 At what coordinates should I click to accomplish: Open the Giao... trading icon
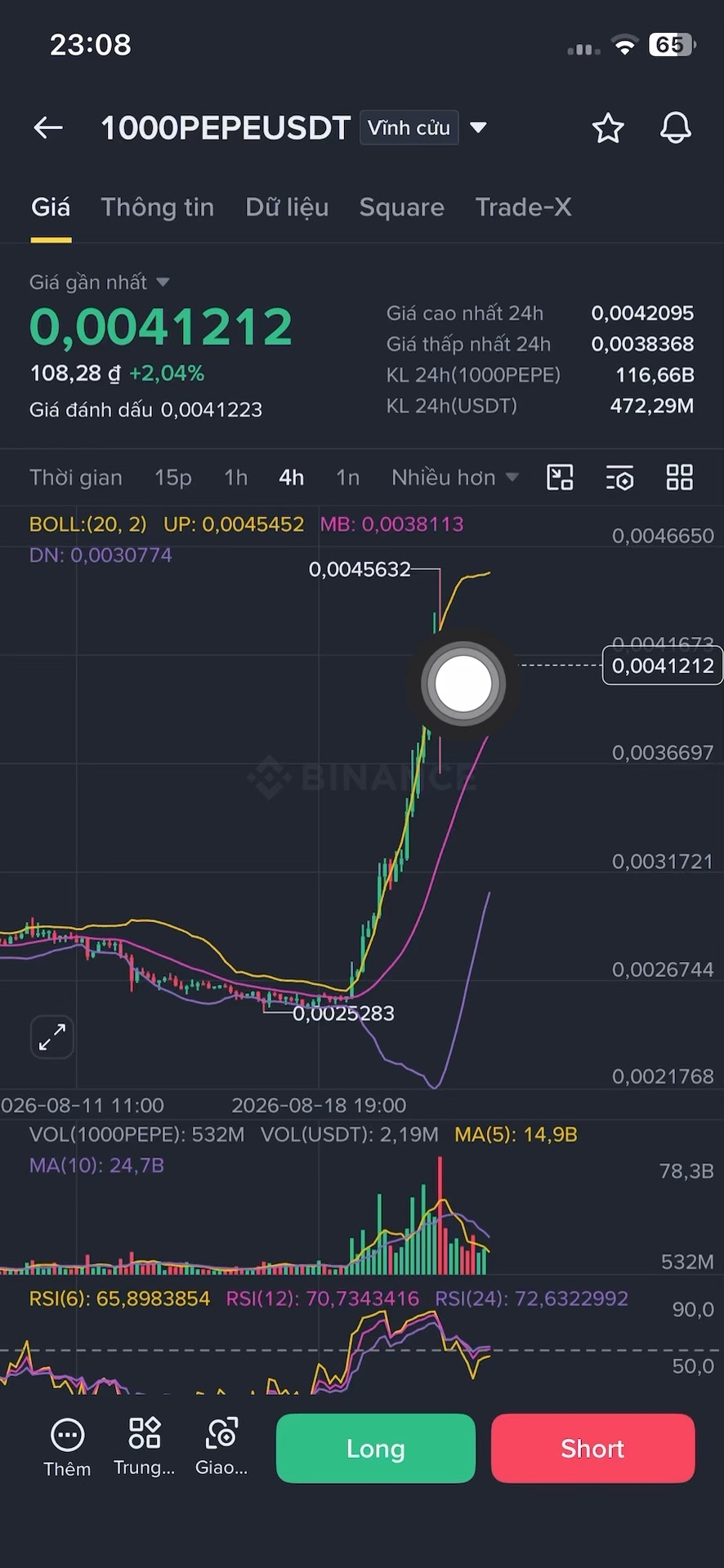(x=221, y=1448)
